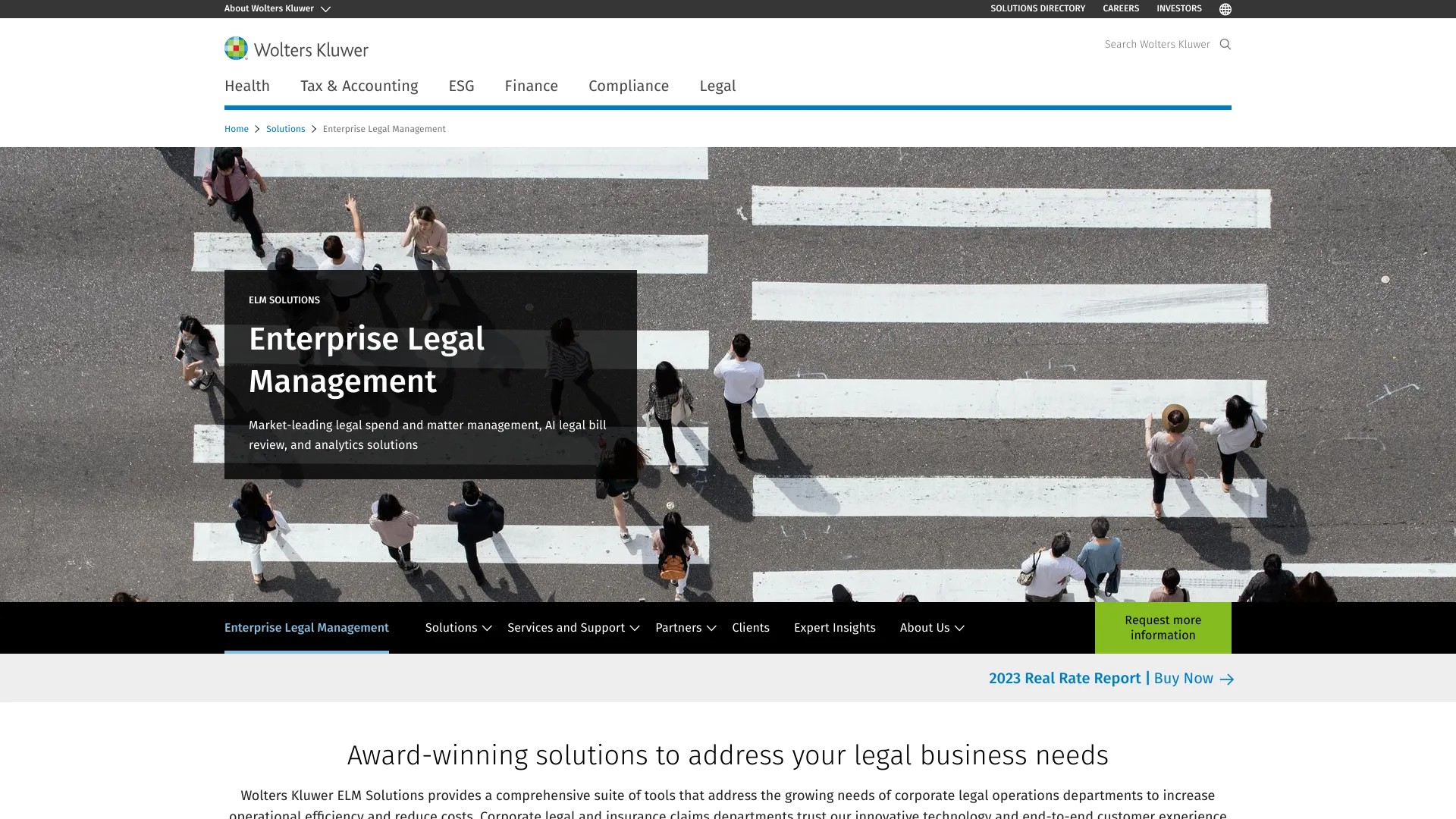The width and height of the screenshot is (1456, 819).
Task: Click the Request more information button
Action: click(1163, 627)
